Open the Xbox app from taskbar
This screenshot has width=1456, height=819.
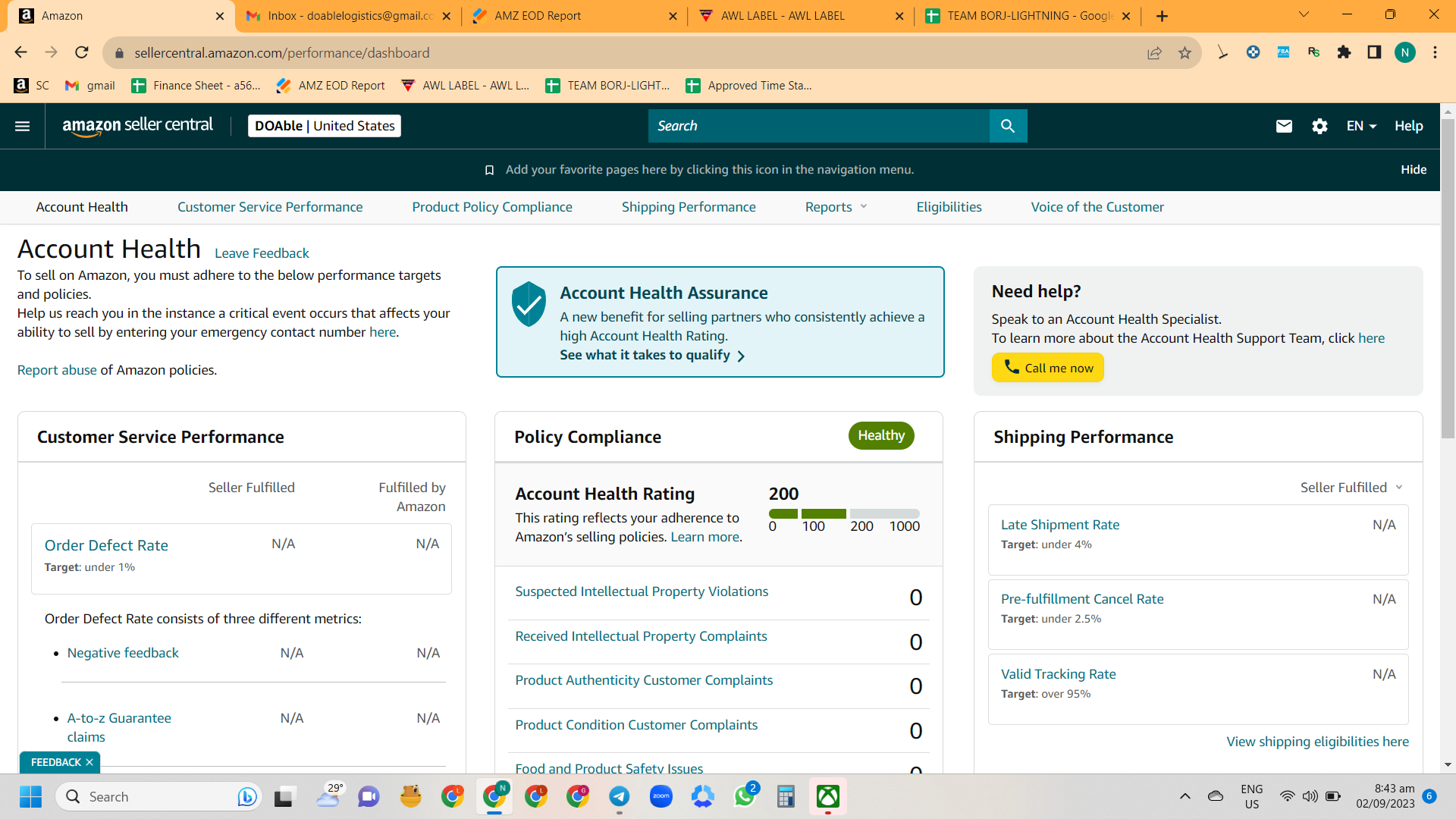(828, 796)
